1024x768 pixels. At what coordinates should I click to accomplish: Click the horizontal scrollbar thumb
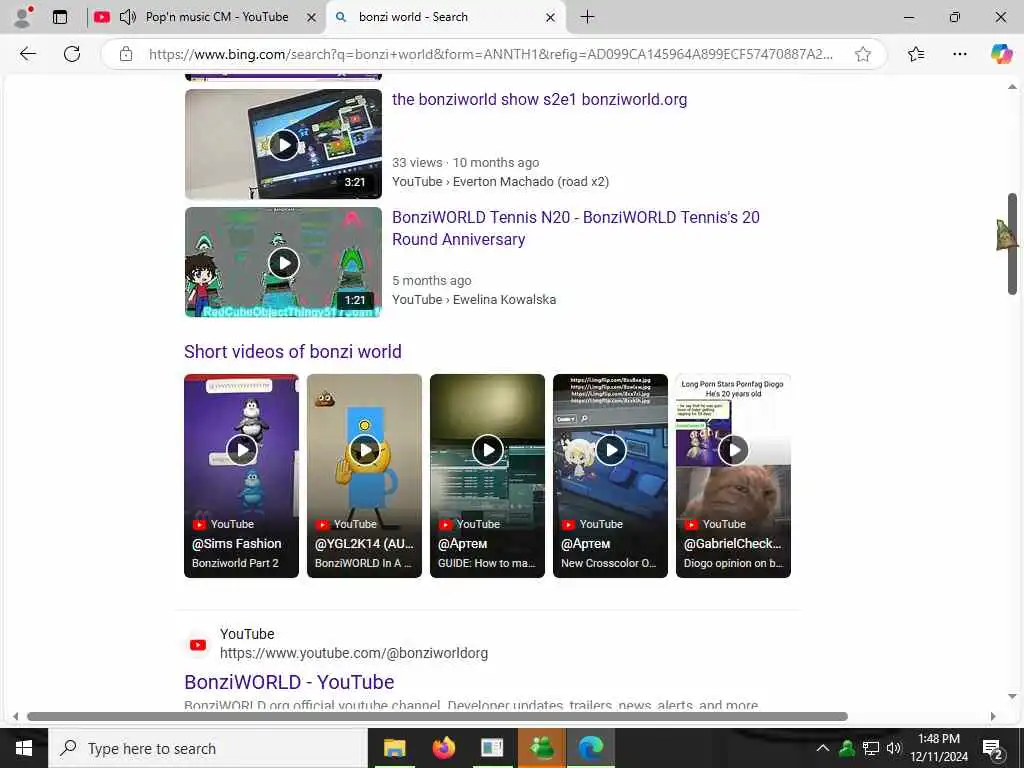pos(438,716)
